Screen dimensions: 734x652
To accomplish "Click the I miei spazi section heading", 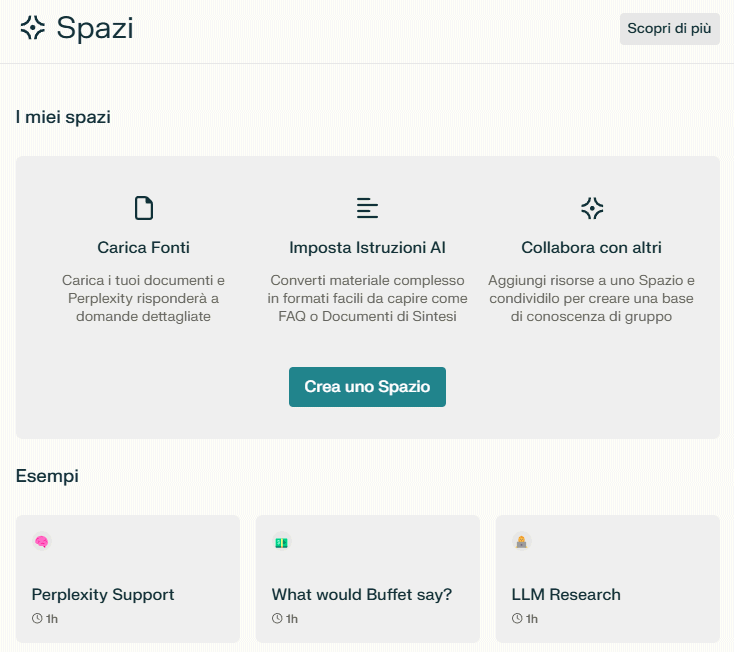I will coord(63,117).
